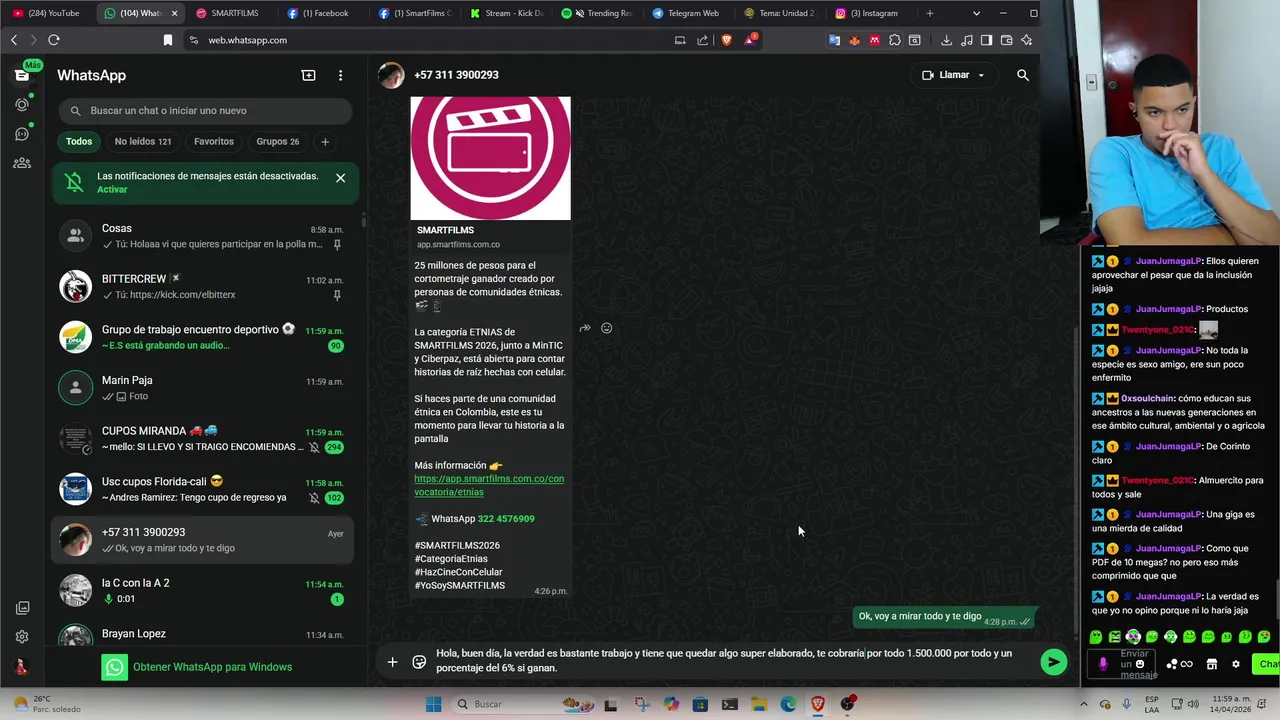Open the Brayan Lopez chat
The image size is (1280, 720).
click(203, 634)
